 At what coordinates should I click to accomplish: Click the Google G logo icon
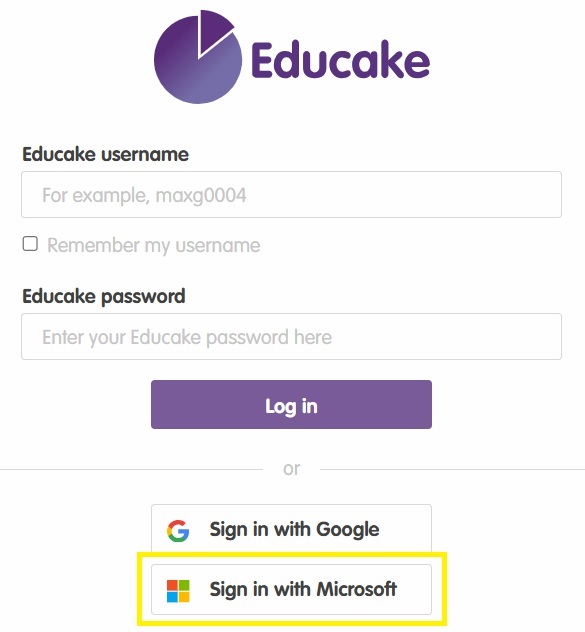[x=178, y=530]
